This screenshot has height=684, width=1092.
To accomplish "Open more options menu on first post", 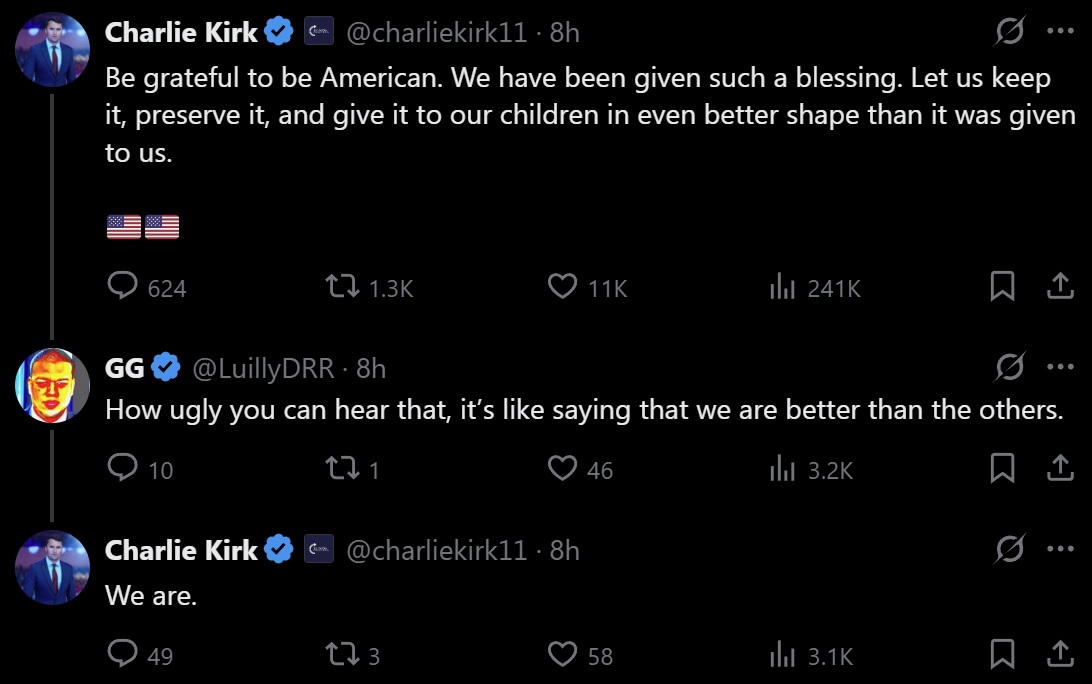I will [1059, 32].
